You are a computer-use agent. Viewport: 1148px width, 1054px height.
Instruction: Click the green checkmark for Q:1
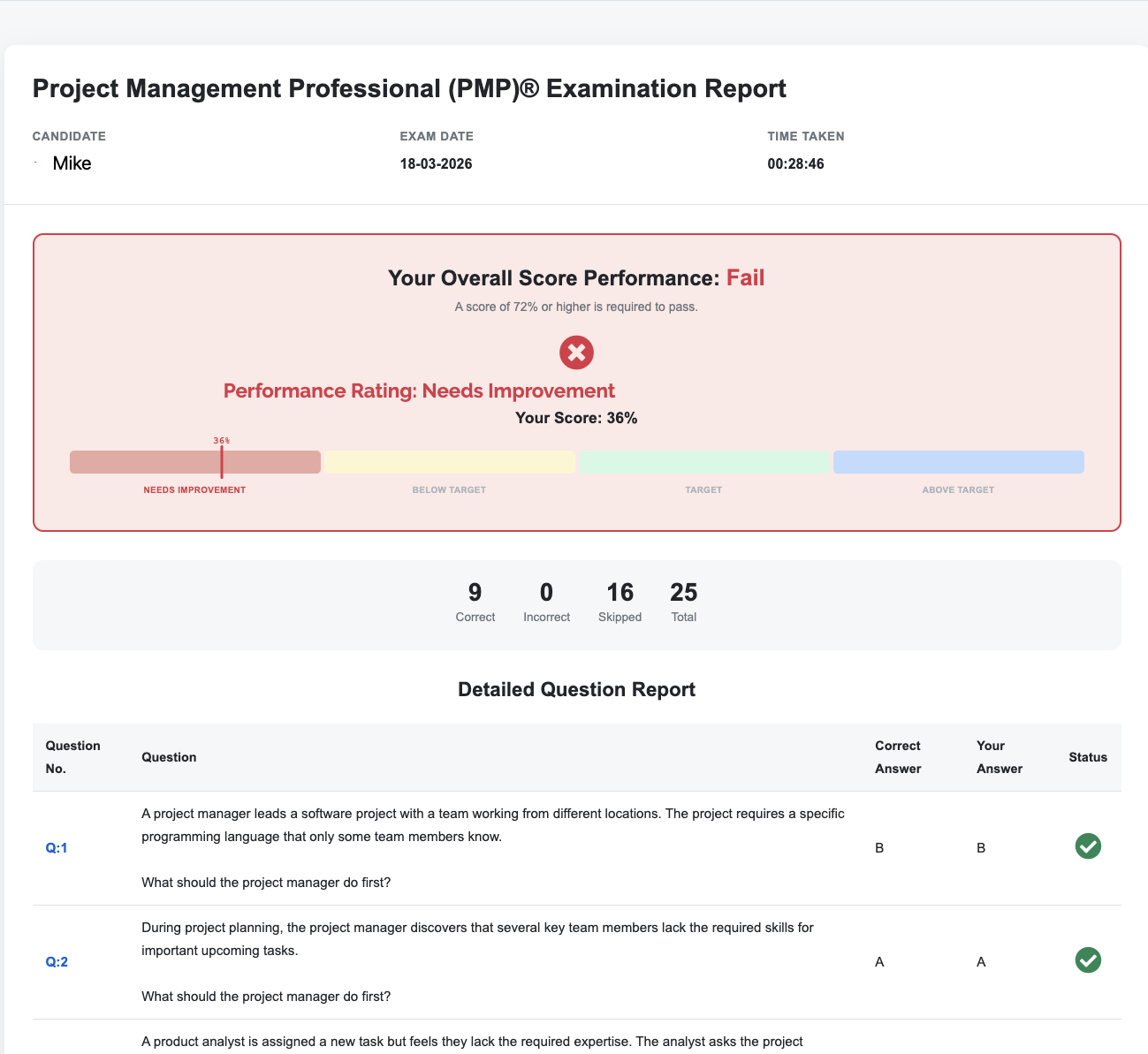[x=1087, y=846]
